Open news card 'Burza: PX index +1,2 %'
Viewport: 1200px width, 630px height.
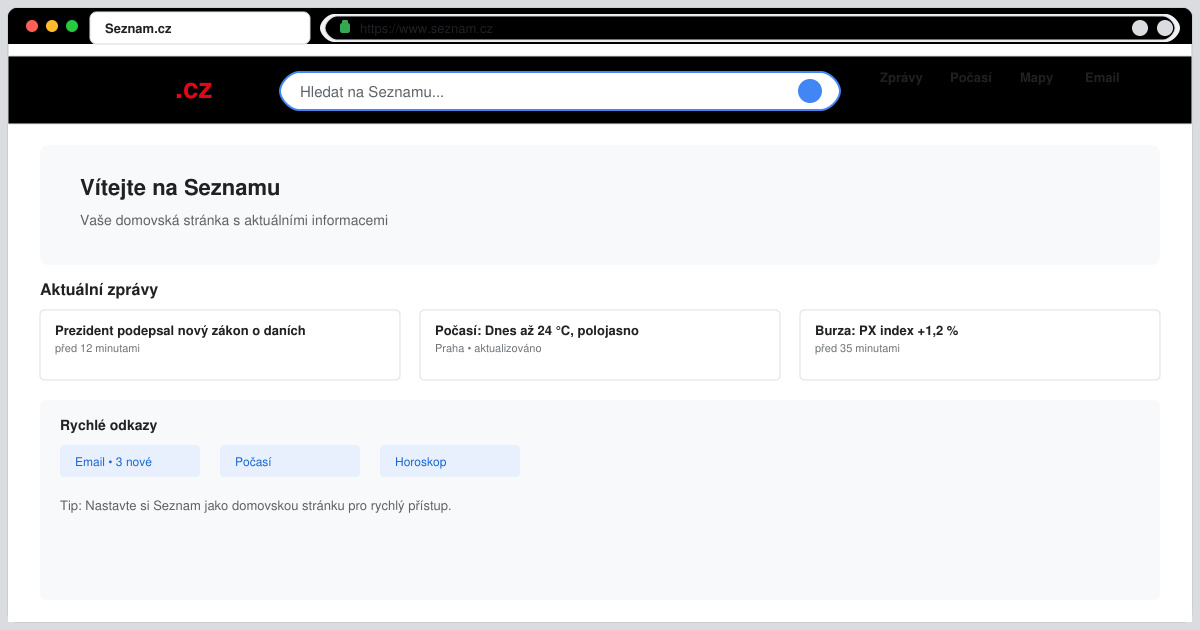(980, 345)
